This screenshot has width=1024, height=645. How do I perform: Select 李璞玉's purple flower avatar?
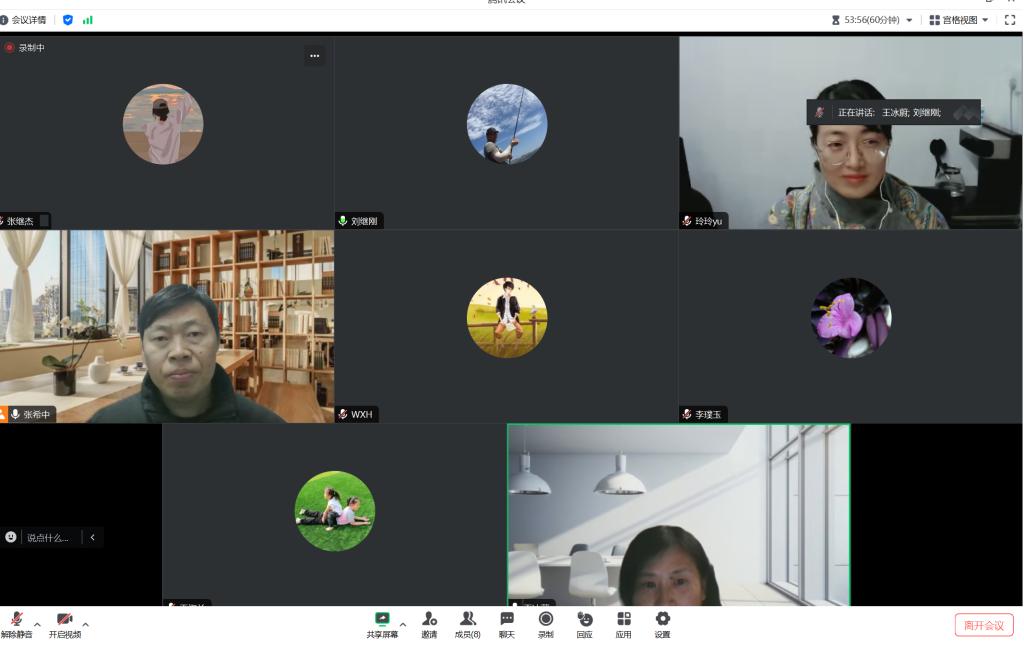pos(851,318)
